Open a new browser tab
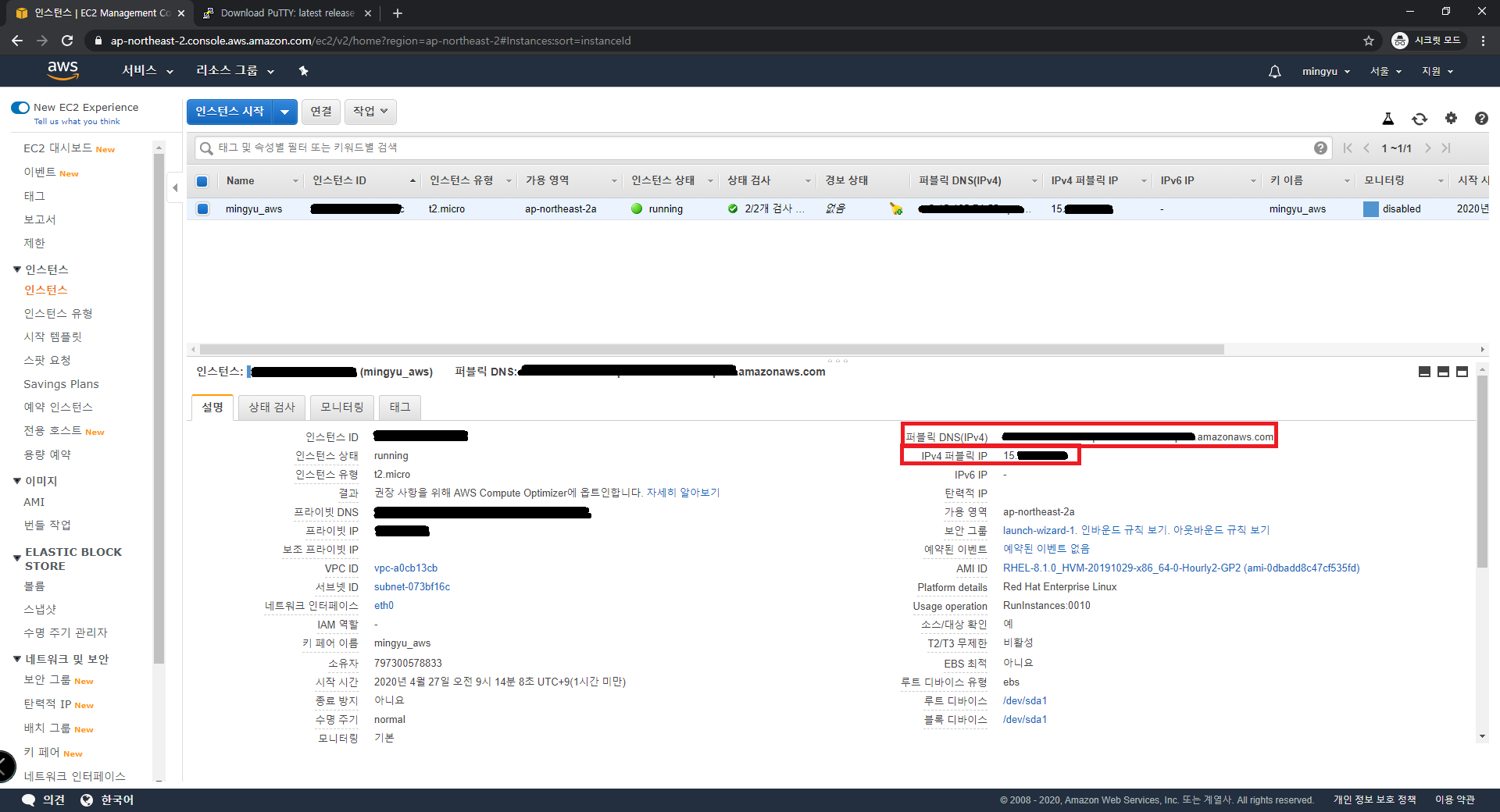This screenshot has height=812, width=1500. point(398,13)
